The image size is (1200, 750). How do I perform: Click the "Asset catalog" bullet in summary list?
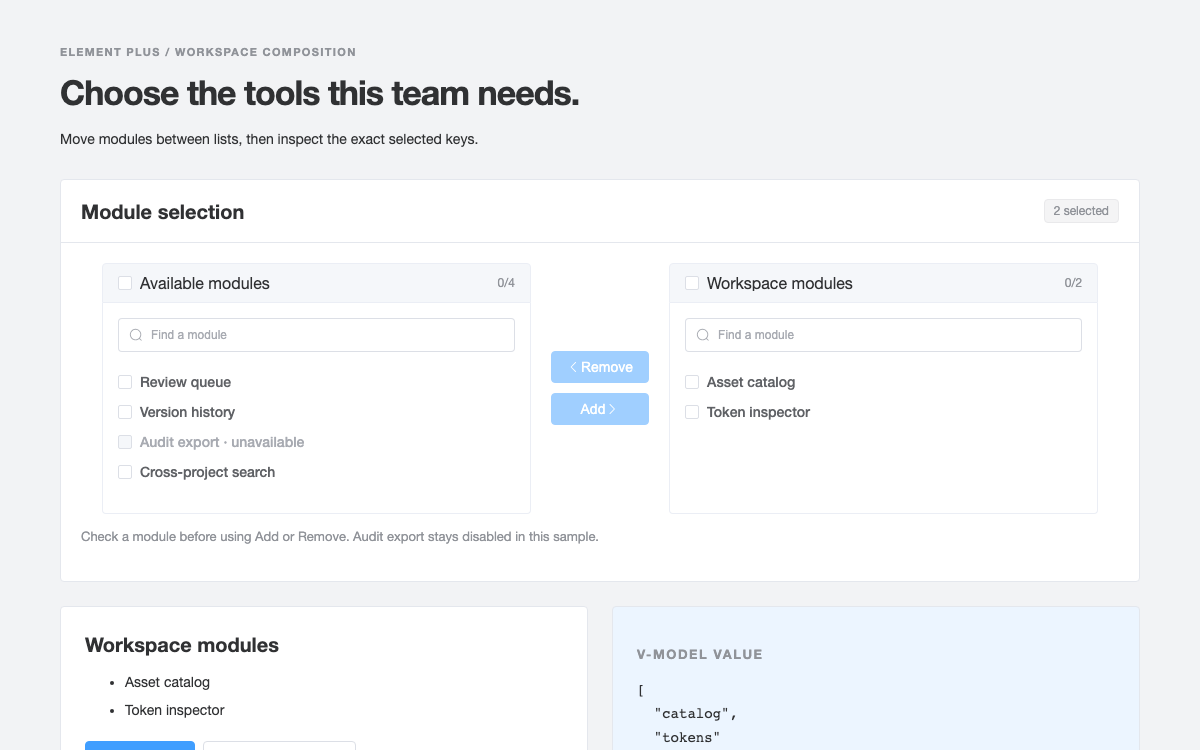(167, 682)
